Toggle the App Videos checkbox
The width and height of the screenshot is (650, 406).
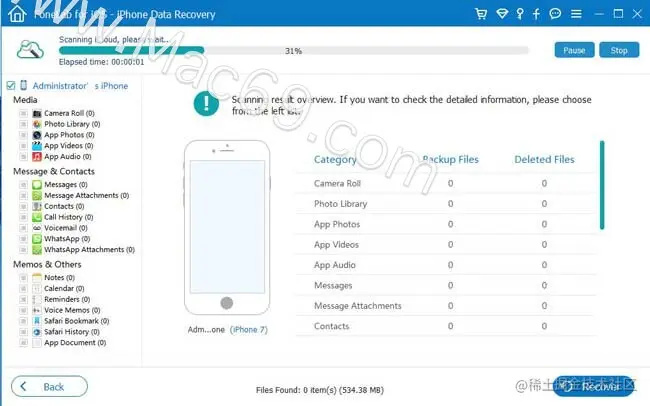click(x=23, y=146)
